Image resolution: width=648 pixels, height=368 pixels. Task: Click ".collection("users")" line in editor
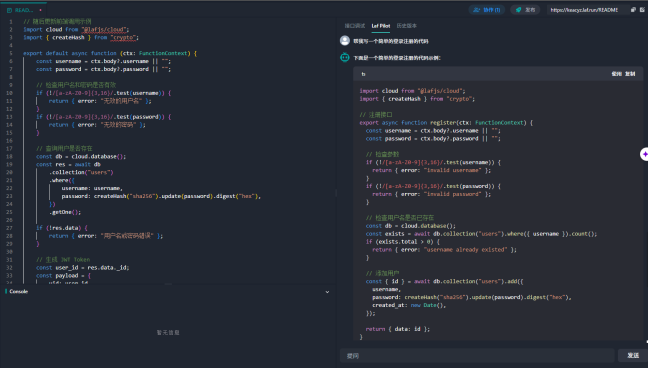click(x=81, y=172)
